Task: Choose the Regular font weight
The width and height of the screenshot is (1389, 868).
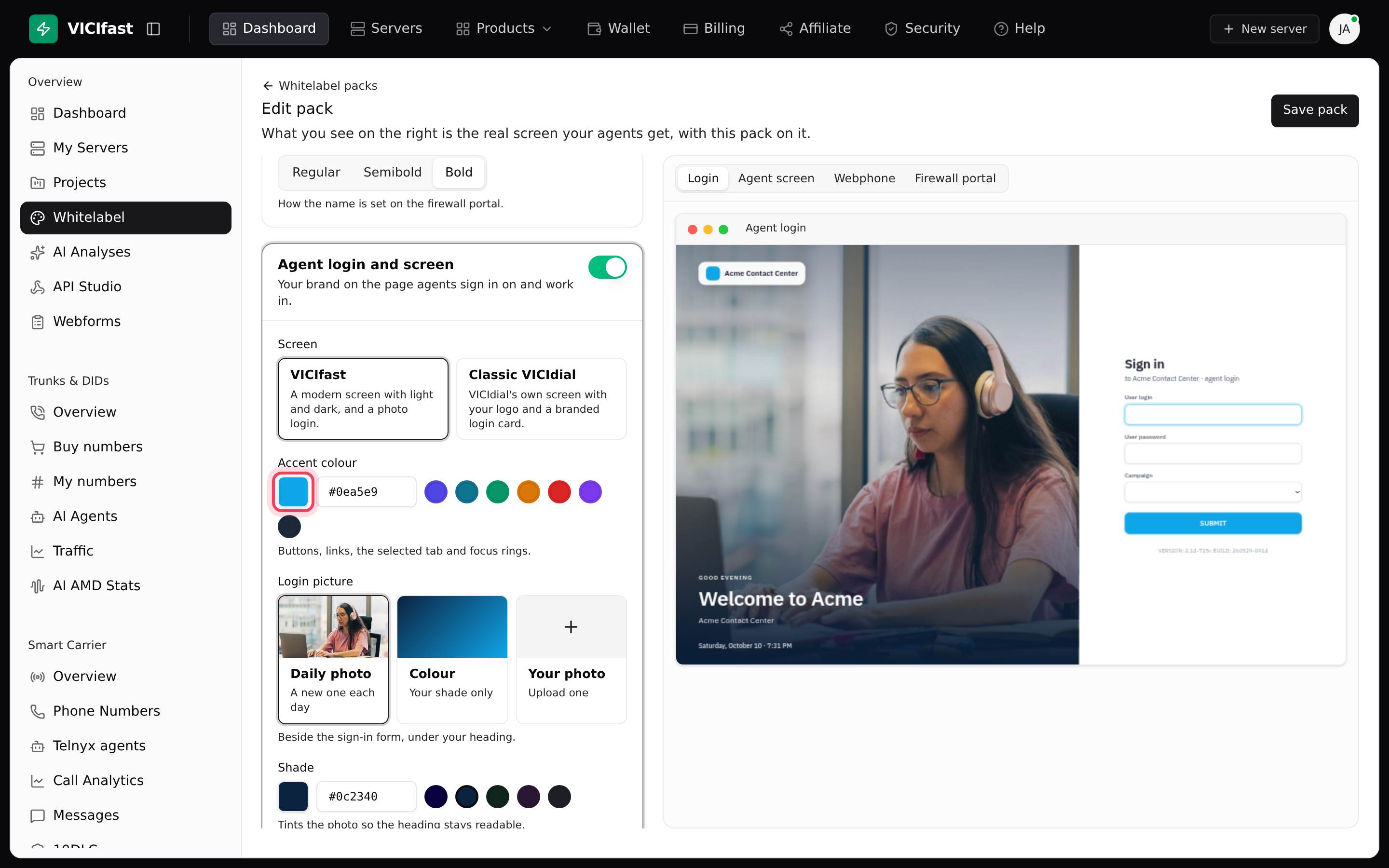Action: 316,172
